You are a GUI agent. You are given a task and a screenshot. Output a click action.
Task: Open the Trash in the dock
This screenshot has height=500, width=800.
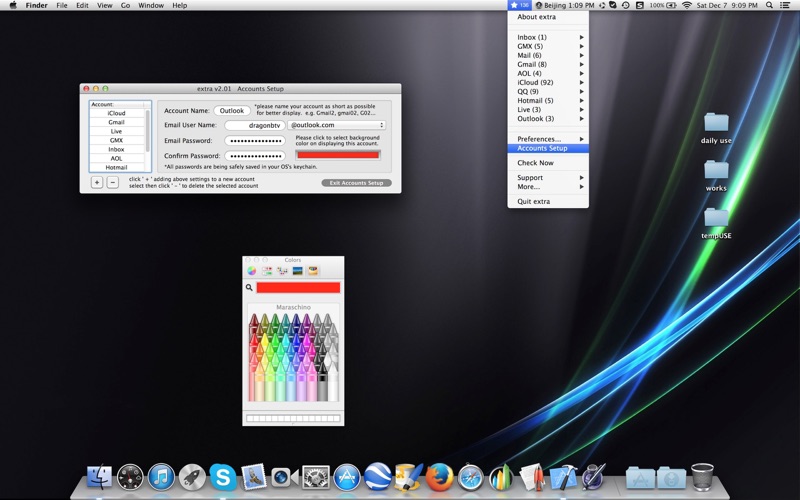pos(702,477)
